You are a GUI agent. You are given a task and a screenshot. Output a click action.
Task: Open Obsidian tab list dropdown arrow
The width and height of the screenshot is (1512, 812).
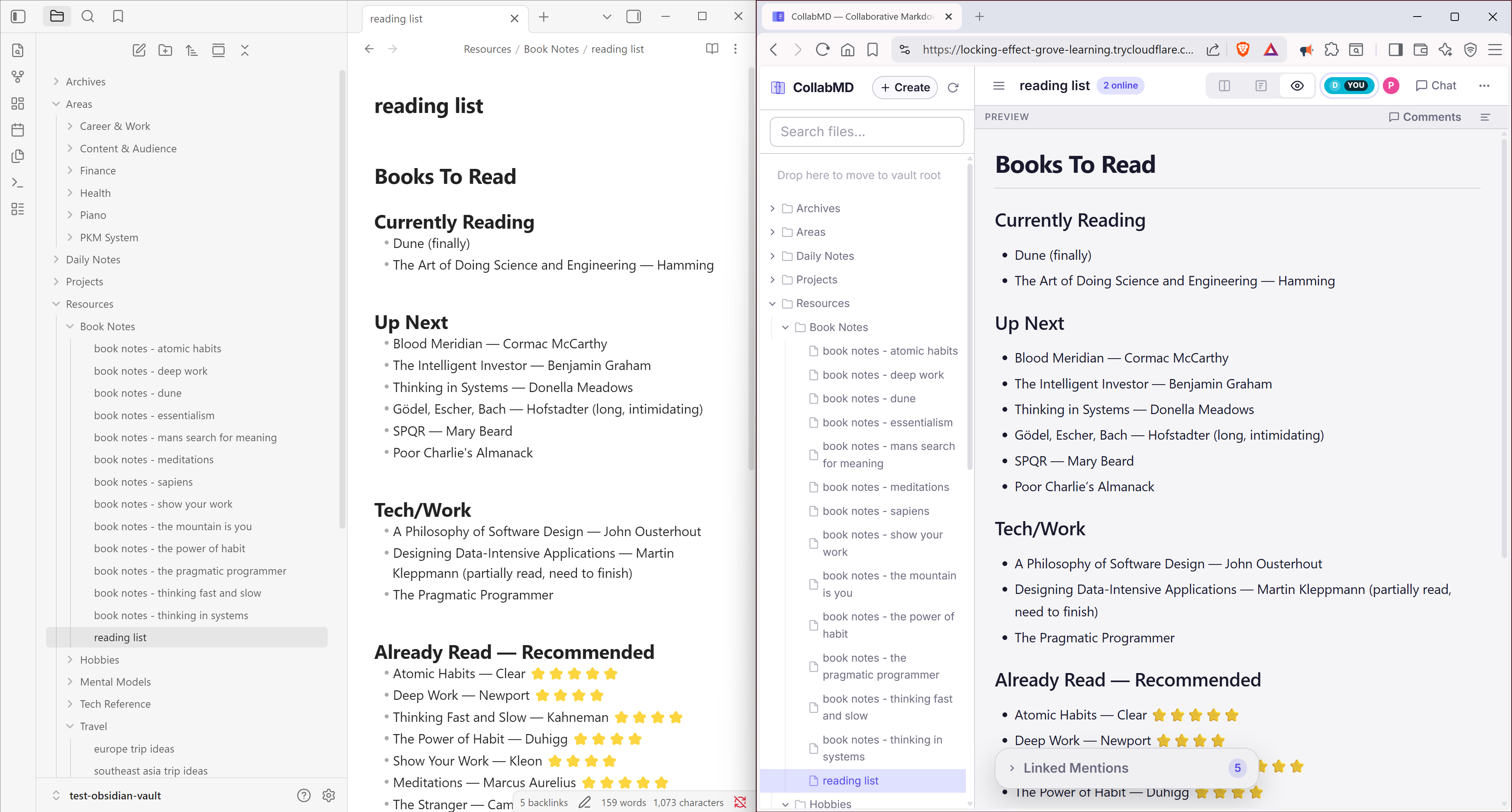coord(607,17)
